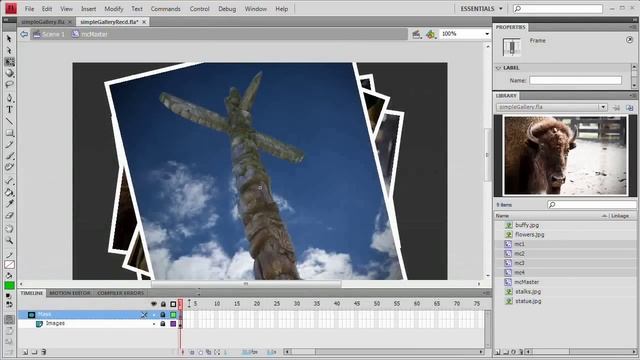Screen dimensions: 640x360
Task: Select buffy.jpg in library list
Action: pyautogui.click(x=527, y=225)
